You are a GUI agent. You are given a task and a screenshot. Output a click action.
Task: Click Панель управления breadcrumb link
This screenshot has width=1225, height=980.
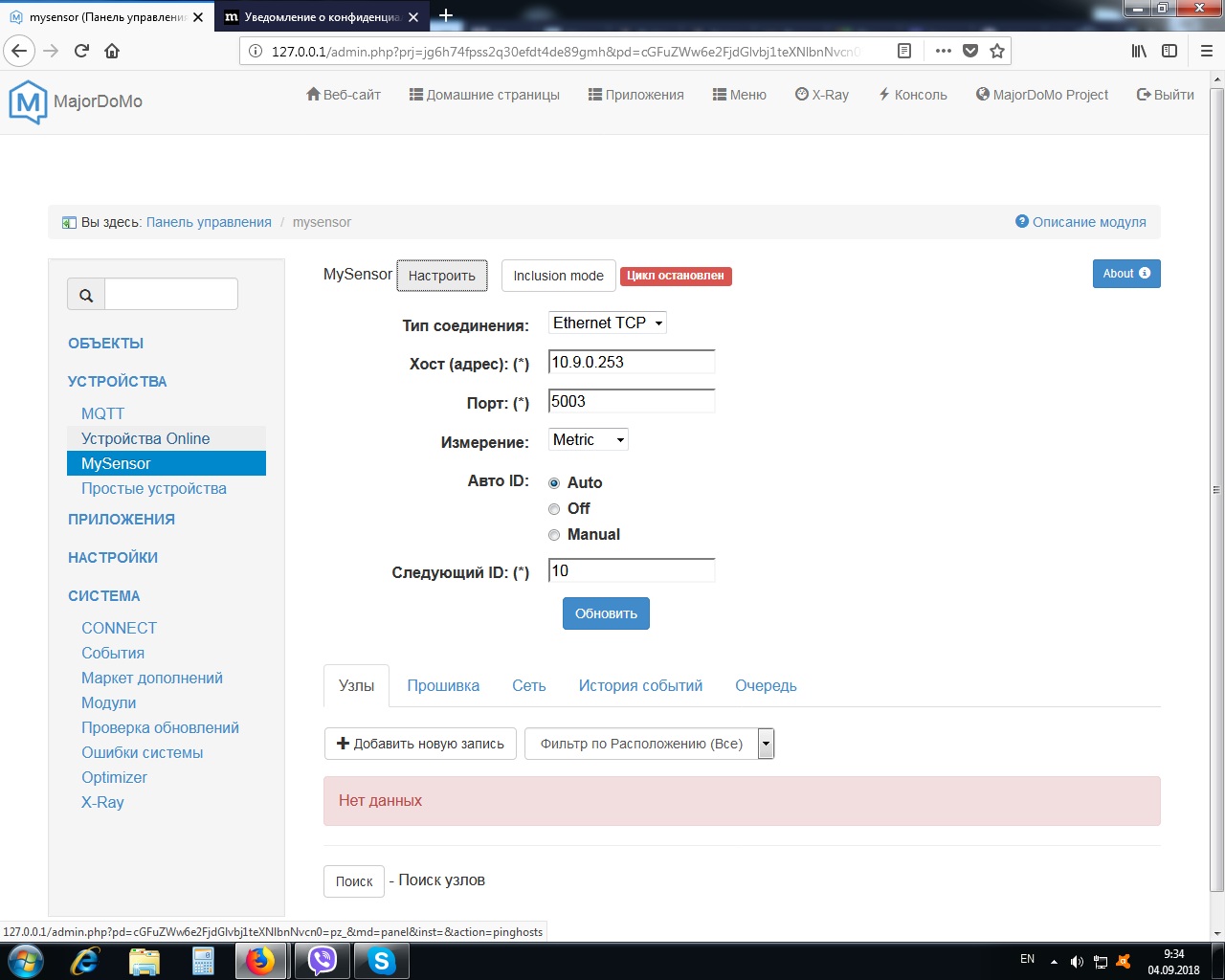[209, 222]
